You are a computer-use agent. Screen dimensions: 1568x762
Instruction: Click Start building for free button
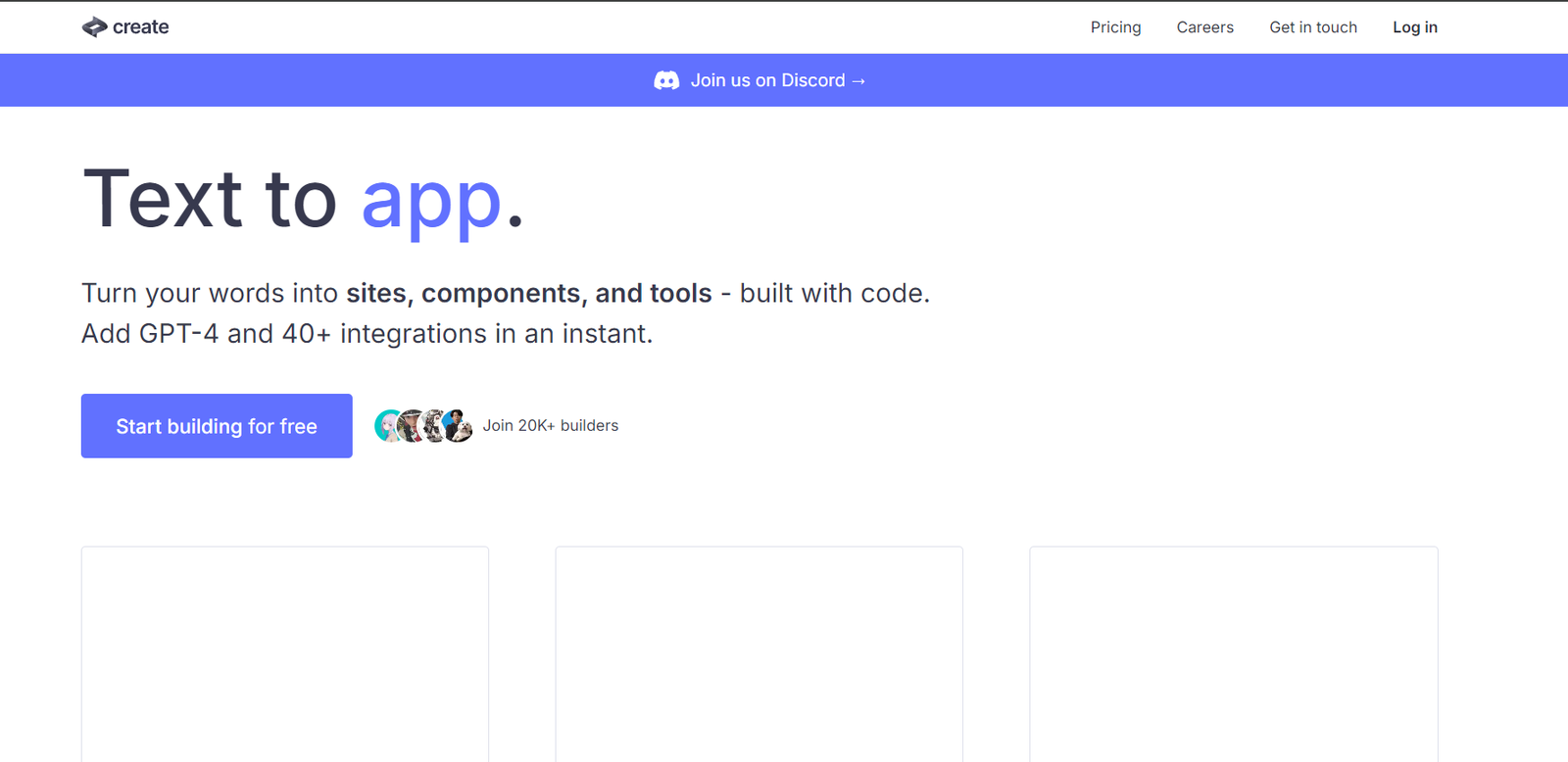(x=217, y=426)
